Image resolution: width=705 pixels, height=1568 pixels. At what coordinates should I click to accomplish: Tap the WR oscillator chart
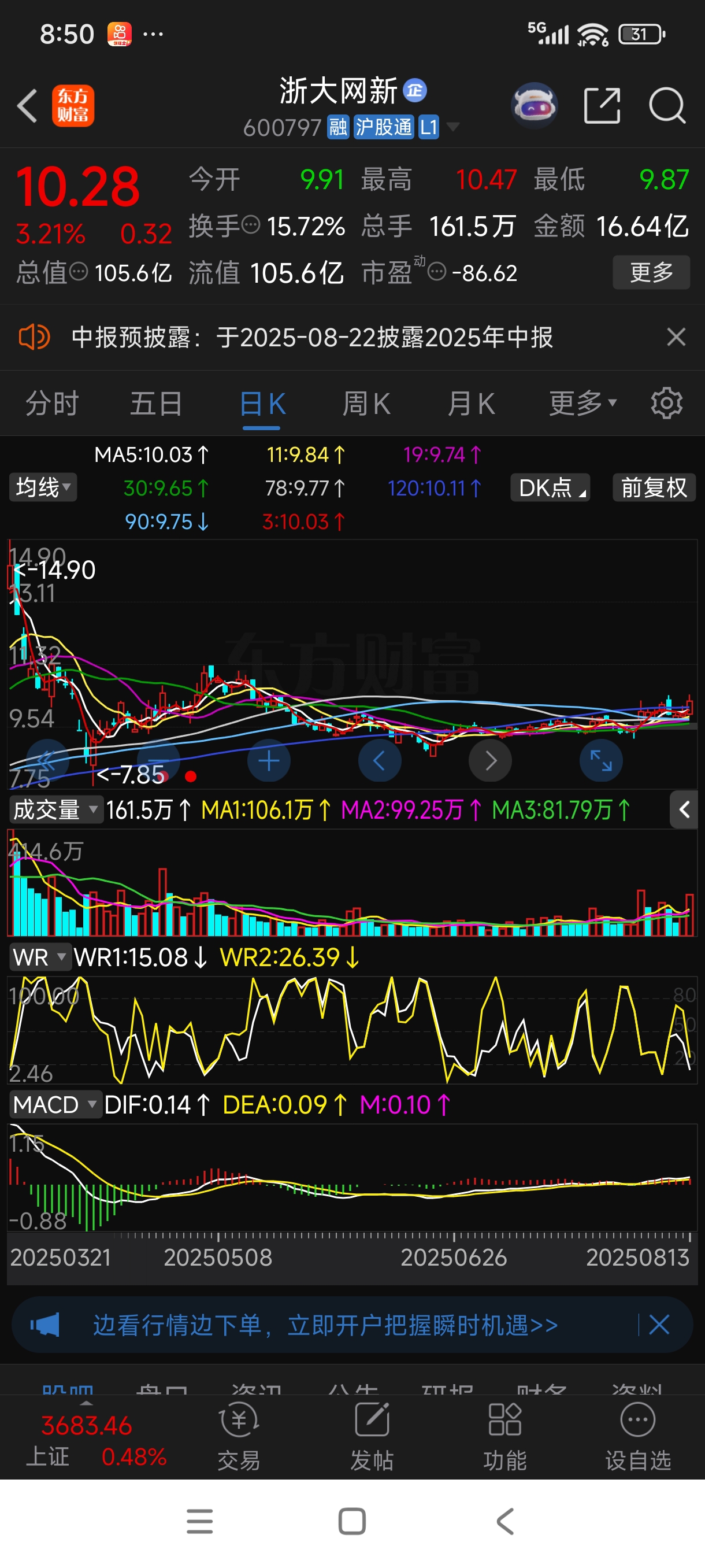(x=352, y=1030)
